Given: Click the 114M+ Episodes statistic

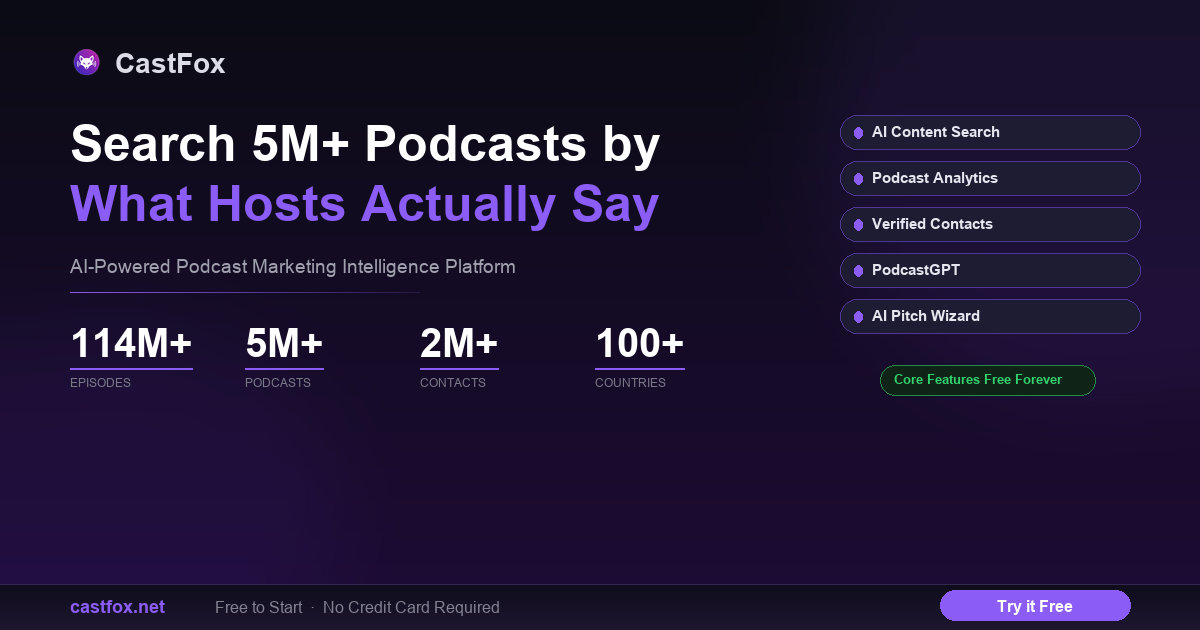Looking at the screenshot, I should 131,356.
